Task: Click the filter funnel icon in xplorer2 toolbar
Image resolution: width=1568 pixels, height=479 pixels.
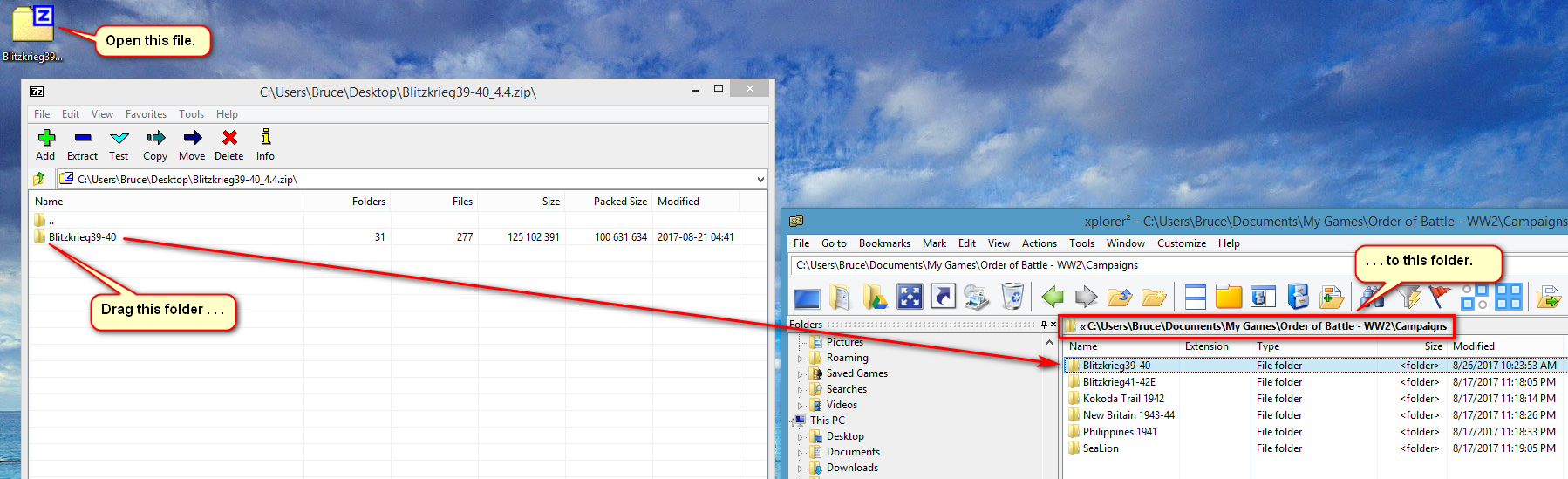Action: pos(1408,298)
